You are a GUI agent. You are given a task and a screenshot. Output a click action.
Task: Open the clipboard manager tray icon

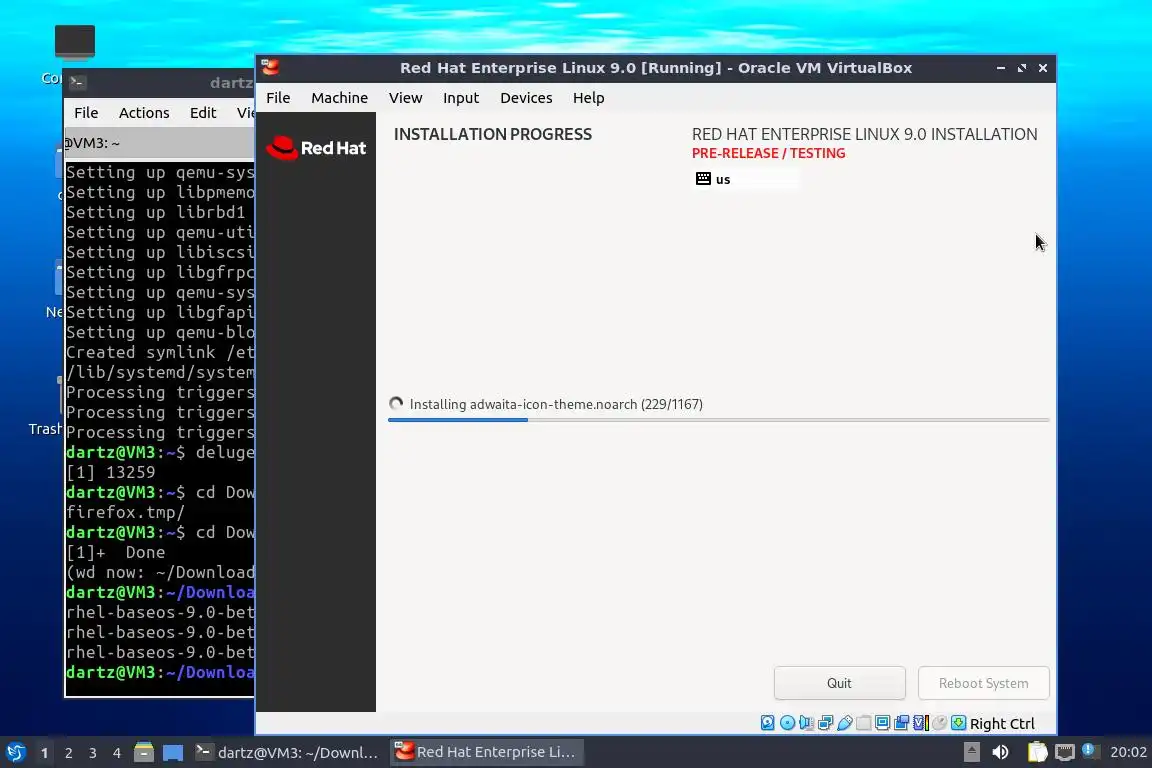point(1037,752)
